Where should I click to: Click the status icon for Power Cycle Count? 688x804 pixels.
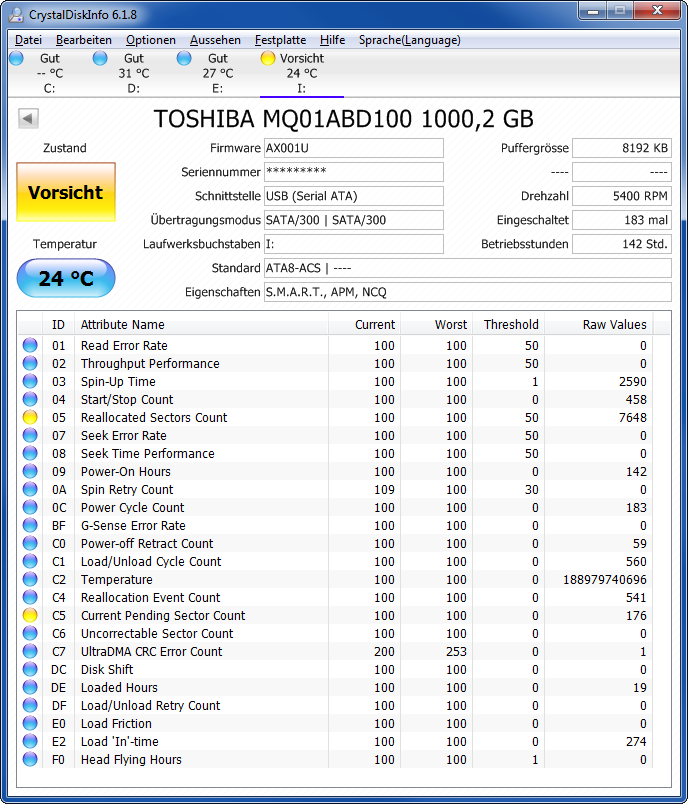click(30, 507)
